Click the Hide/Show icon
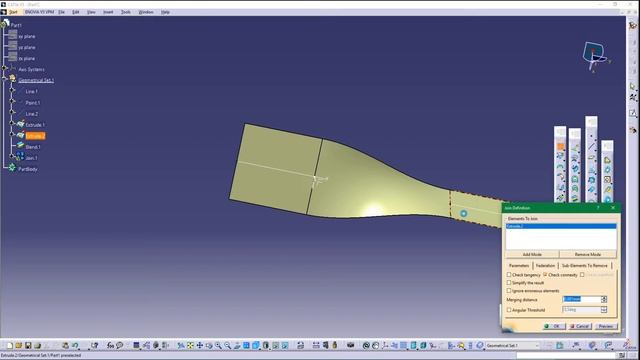The image size is (640, 360). 276,346
